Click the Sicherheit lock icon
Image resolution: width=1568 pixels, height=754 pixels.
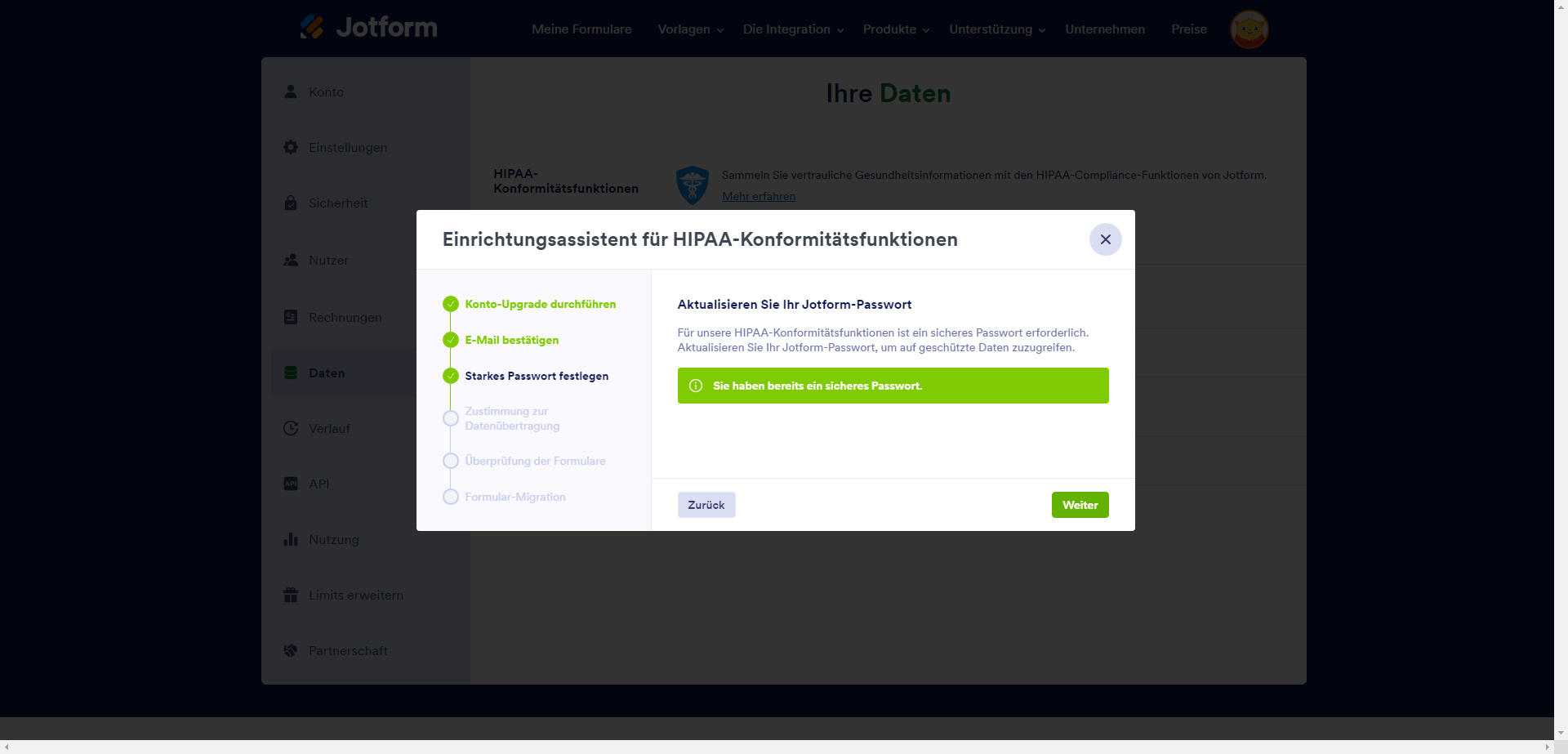(291, 203)
